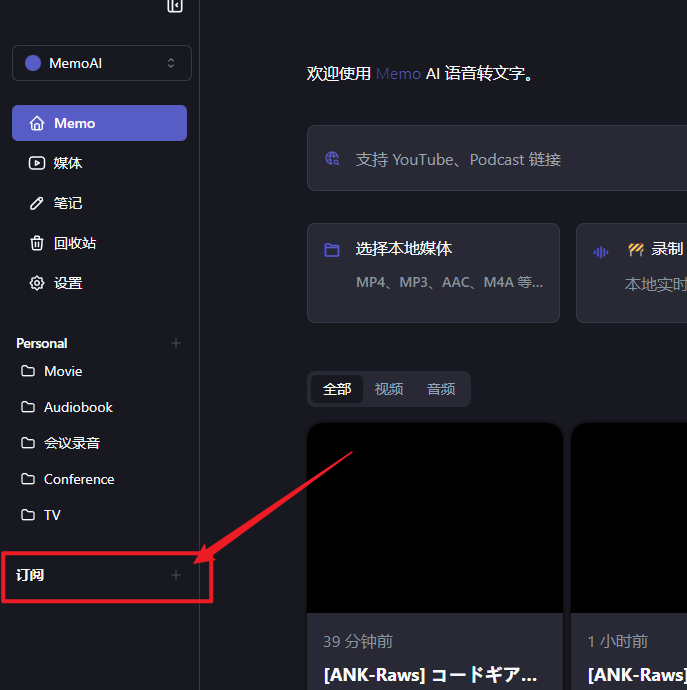Go to the Memo home page
Screen dimensions: 687x690
click(99, 123)
